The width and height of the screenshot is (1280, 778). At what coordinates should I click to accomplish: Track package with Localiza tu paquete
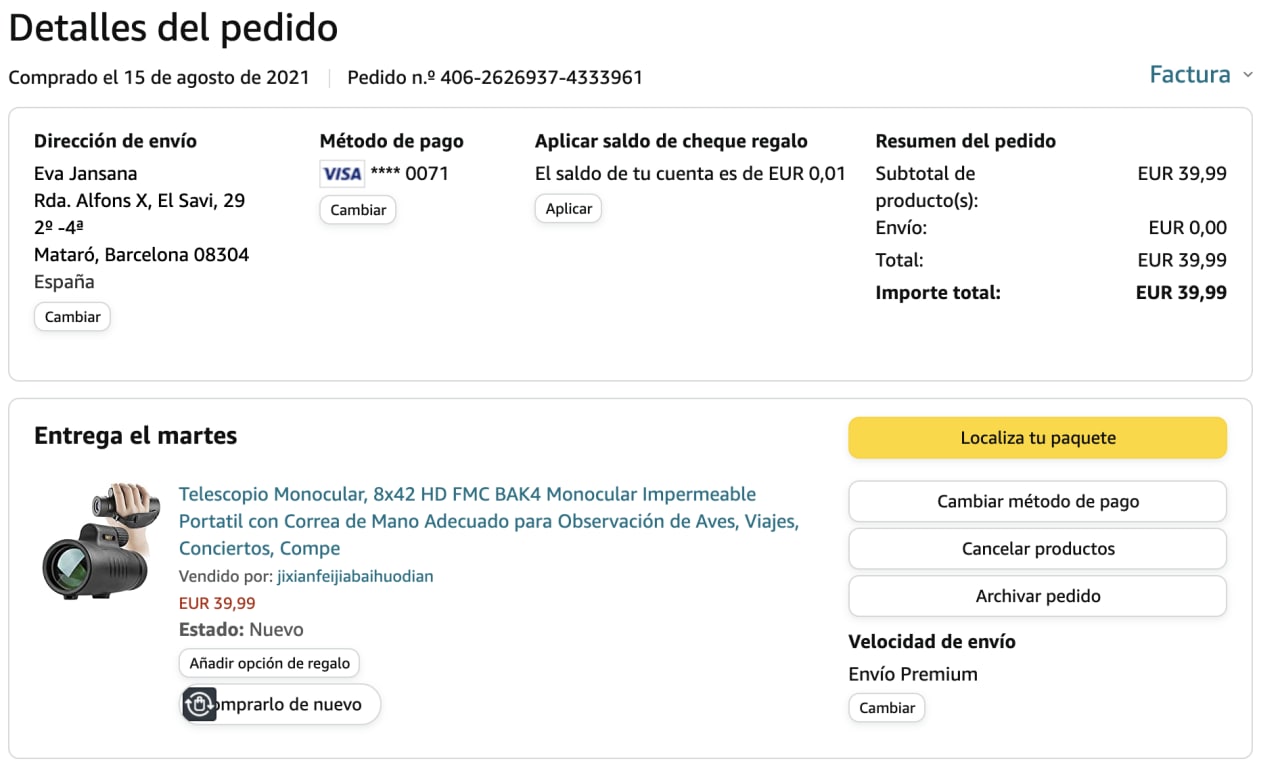[x=1037, y=438]
